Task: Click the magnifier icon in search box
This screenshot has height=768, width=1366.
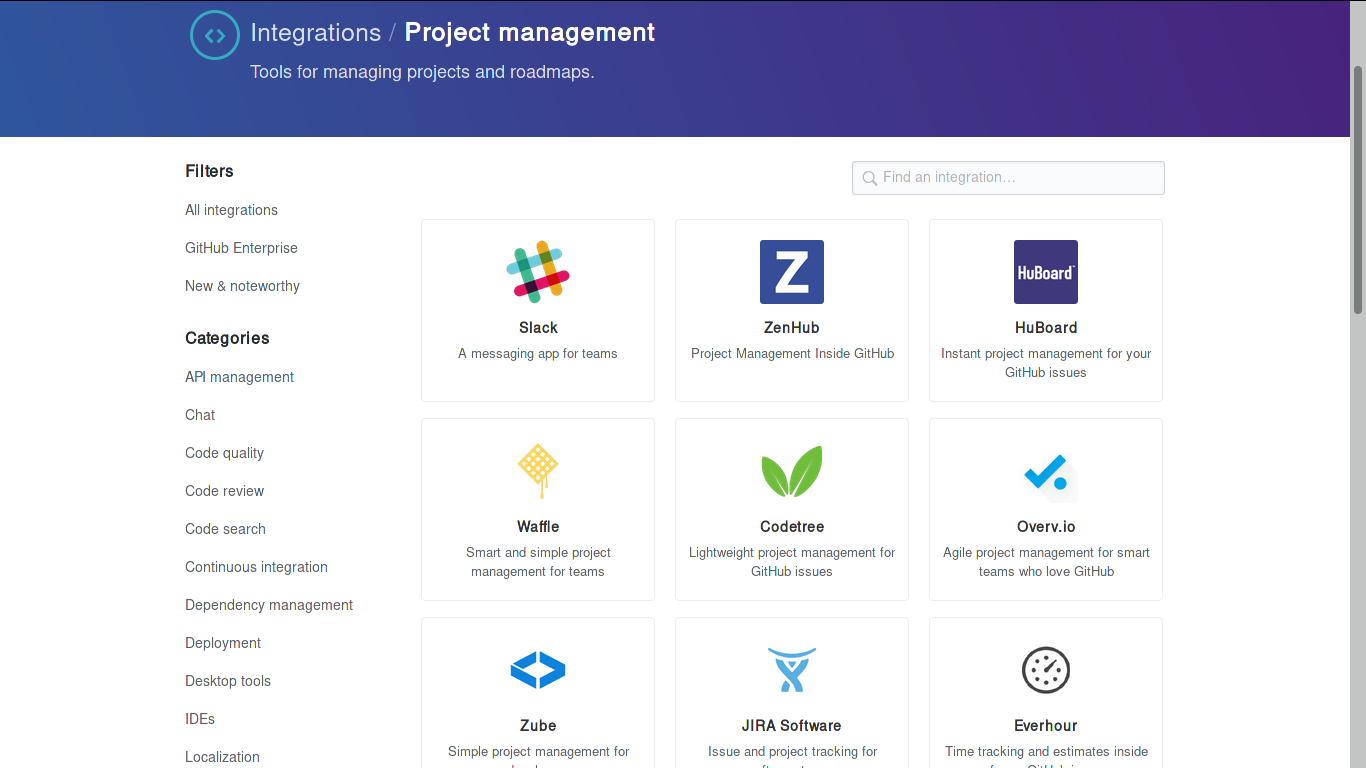Action: pyautogui.click(x=870, y=178)
